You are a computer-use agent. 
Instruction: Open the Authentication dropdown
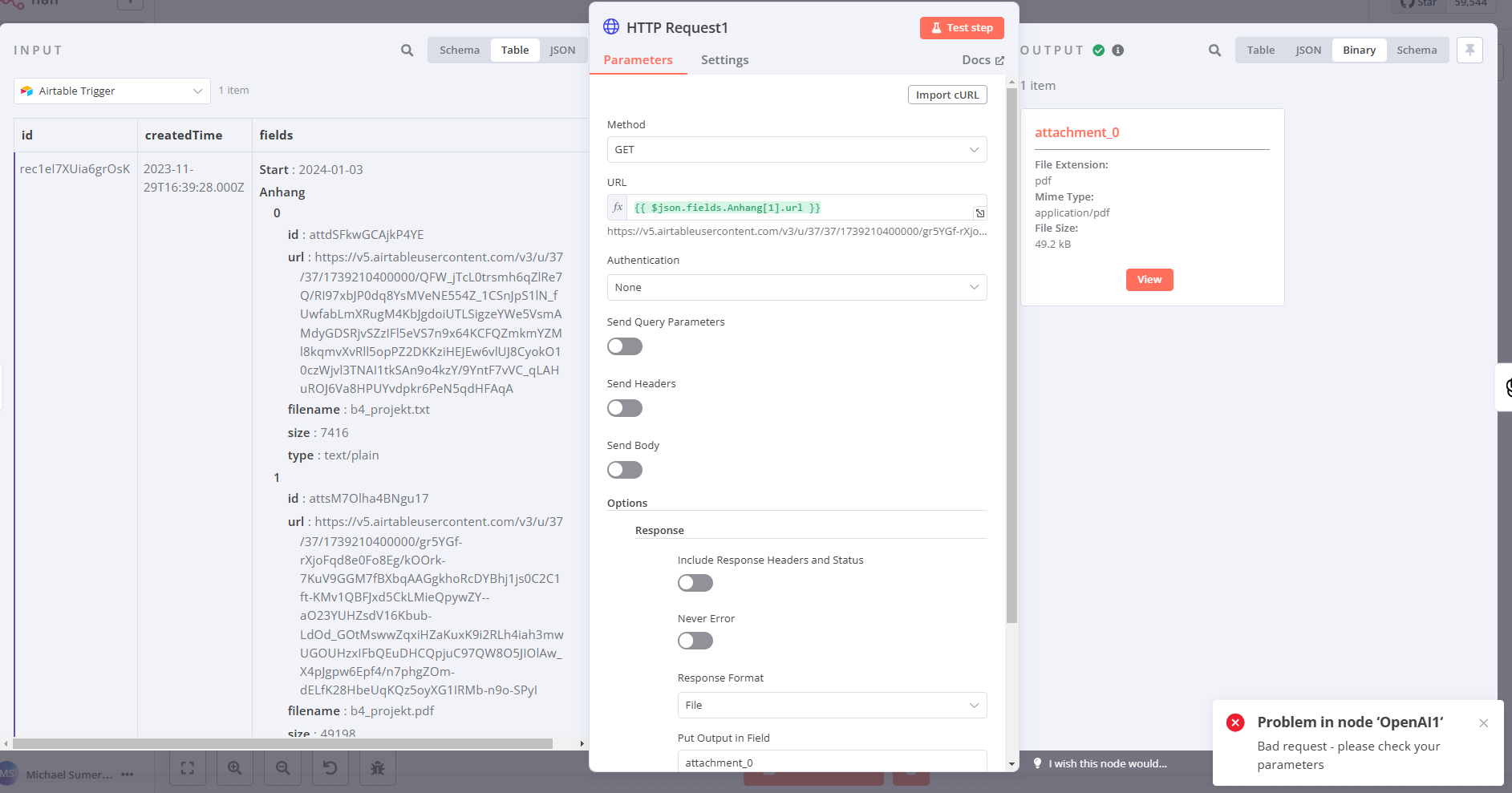pyautogui.click(x=797, y=288)
